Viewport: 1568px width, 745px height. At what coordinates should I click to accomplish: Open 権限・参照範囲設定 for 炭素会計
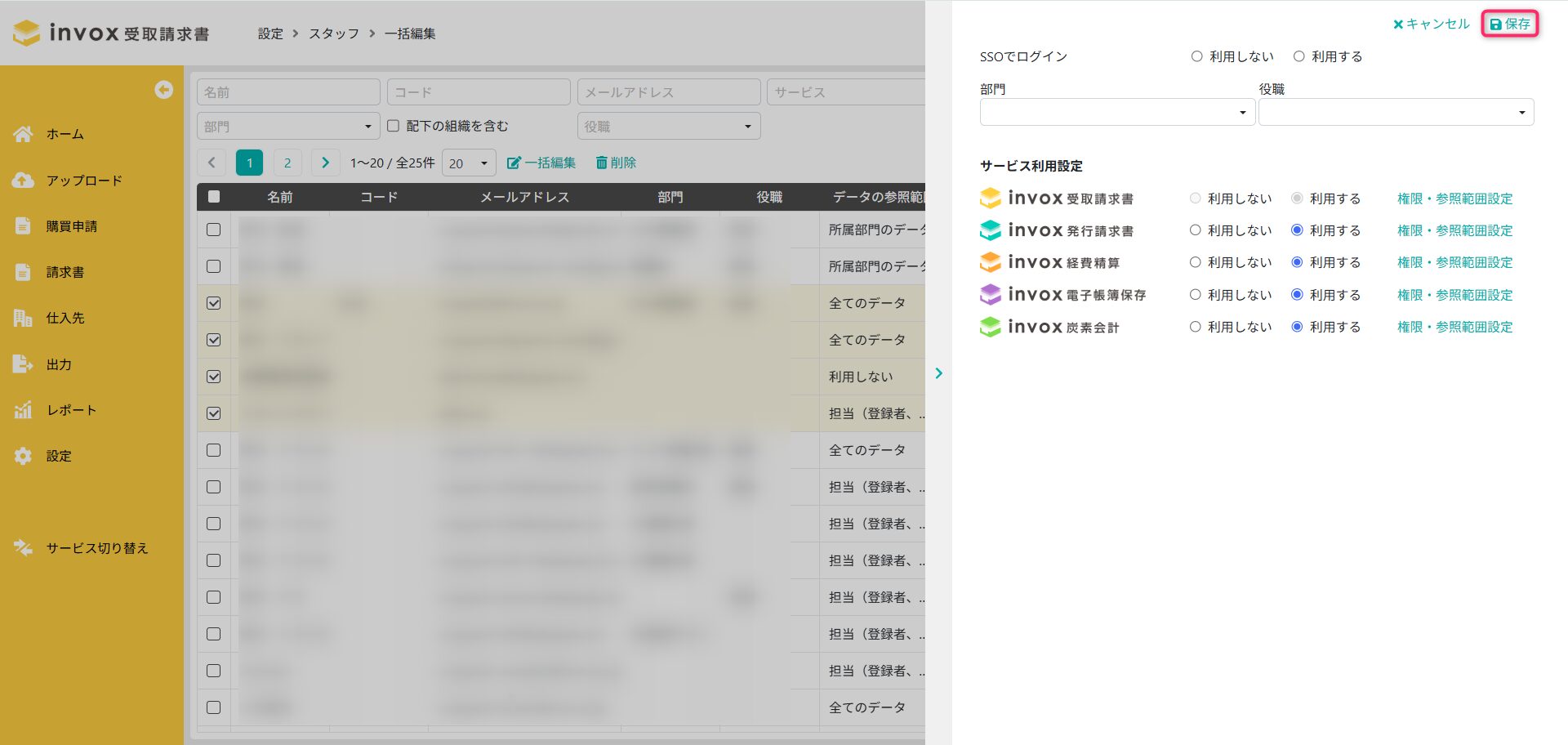coord(1454,327)
